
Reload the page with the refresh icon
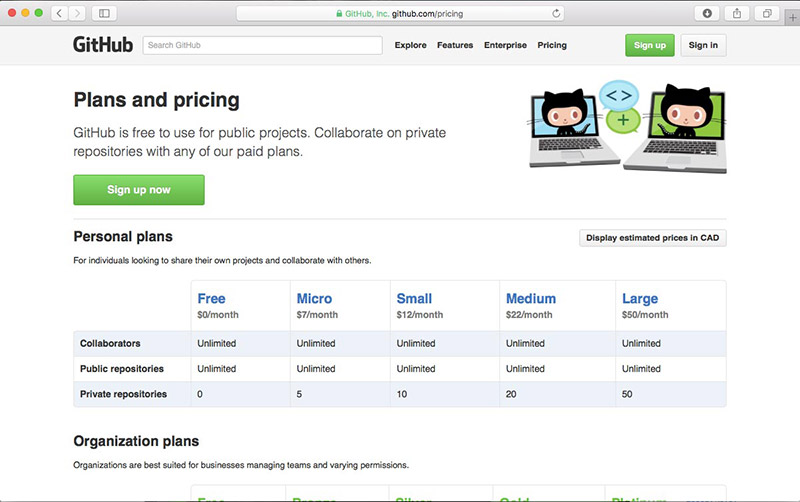[x=556, y=13]
